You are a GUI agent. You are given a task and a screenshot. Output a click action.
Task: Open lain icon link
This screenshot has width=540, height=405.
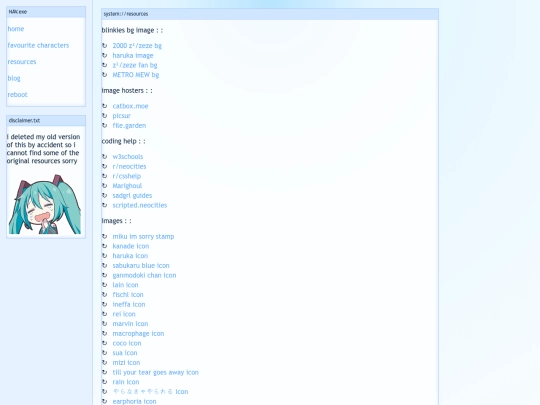125,285
